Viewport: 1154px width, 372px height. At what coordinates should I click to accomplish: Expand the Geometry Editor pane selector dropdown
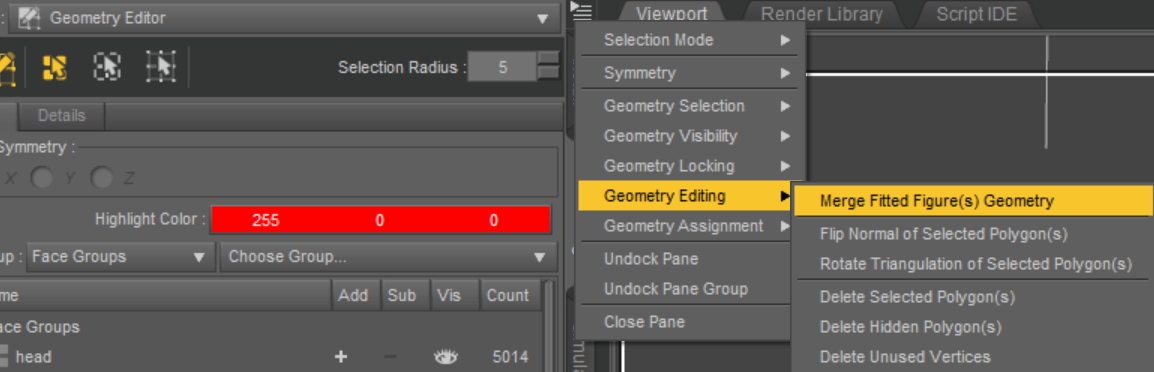click(284, 18)
